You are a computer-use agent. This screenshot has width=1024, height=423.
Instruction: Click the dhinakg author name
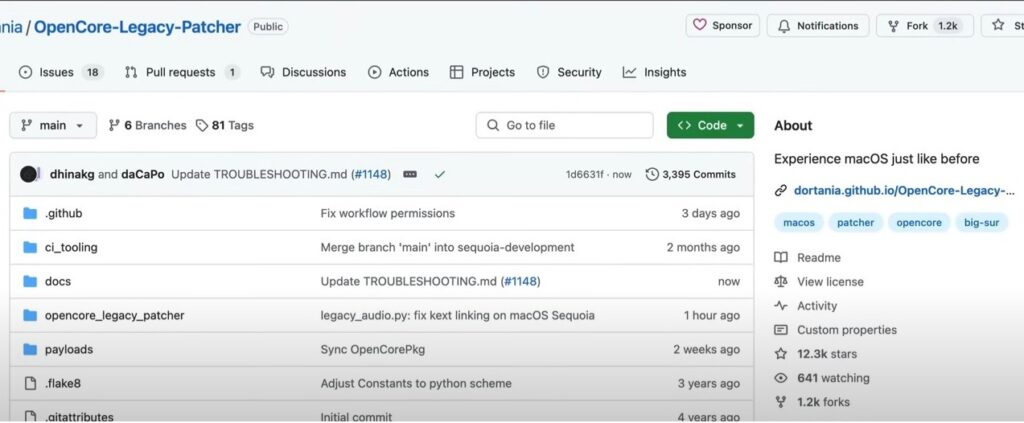(72, 174)
